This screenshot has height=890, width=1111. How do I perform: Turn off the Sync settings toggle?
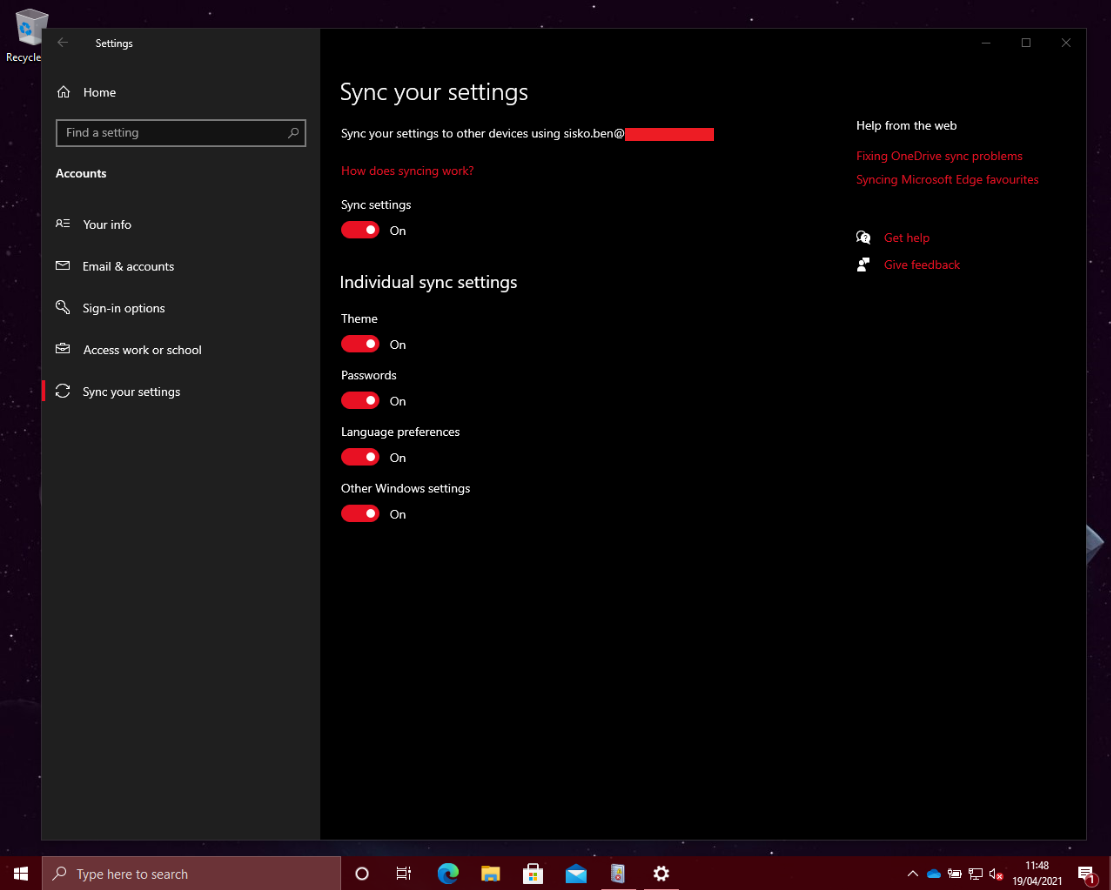[360, 230]
